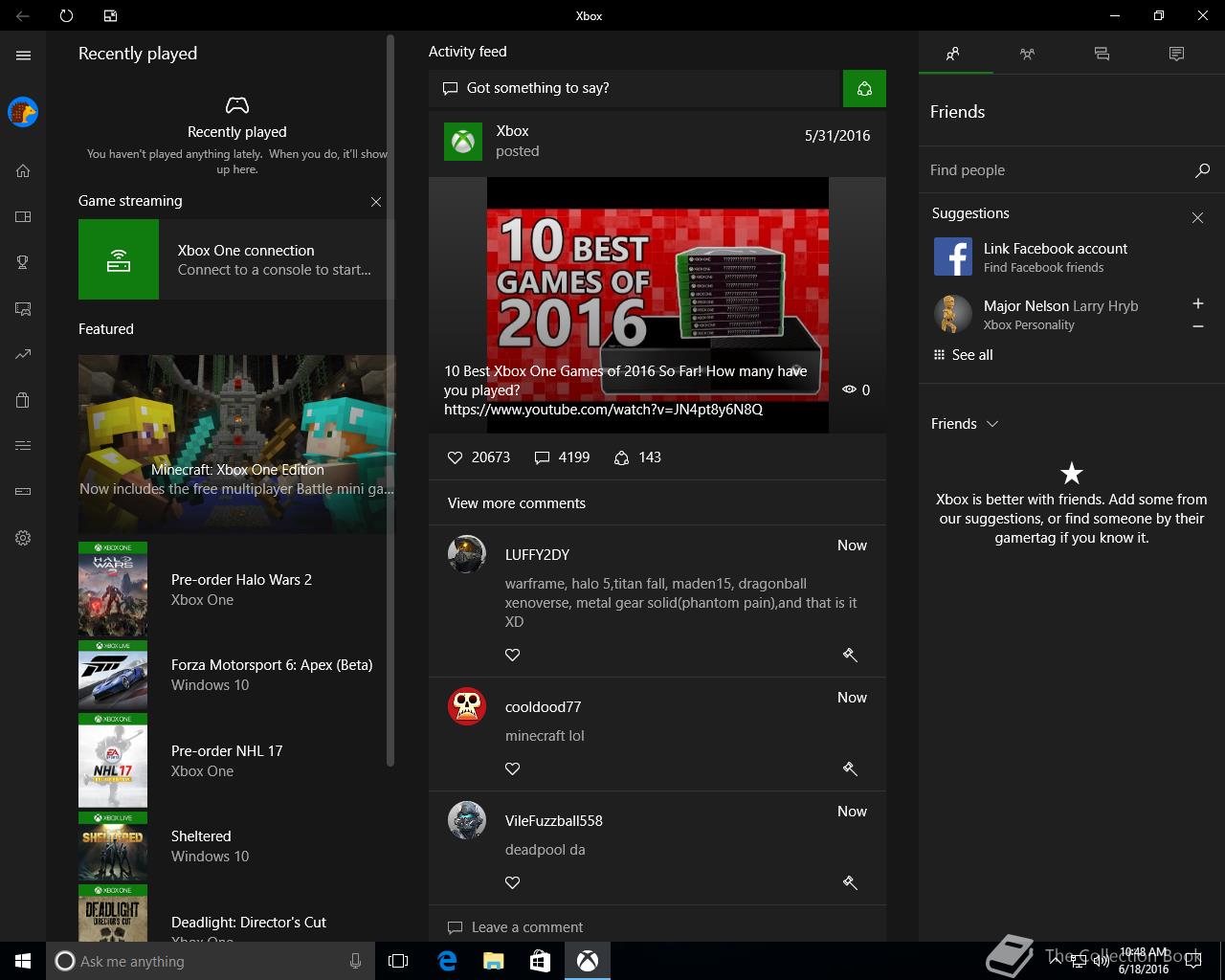
Task: Go to Home in the sidebar
Action: click(23, 170)
